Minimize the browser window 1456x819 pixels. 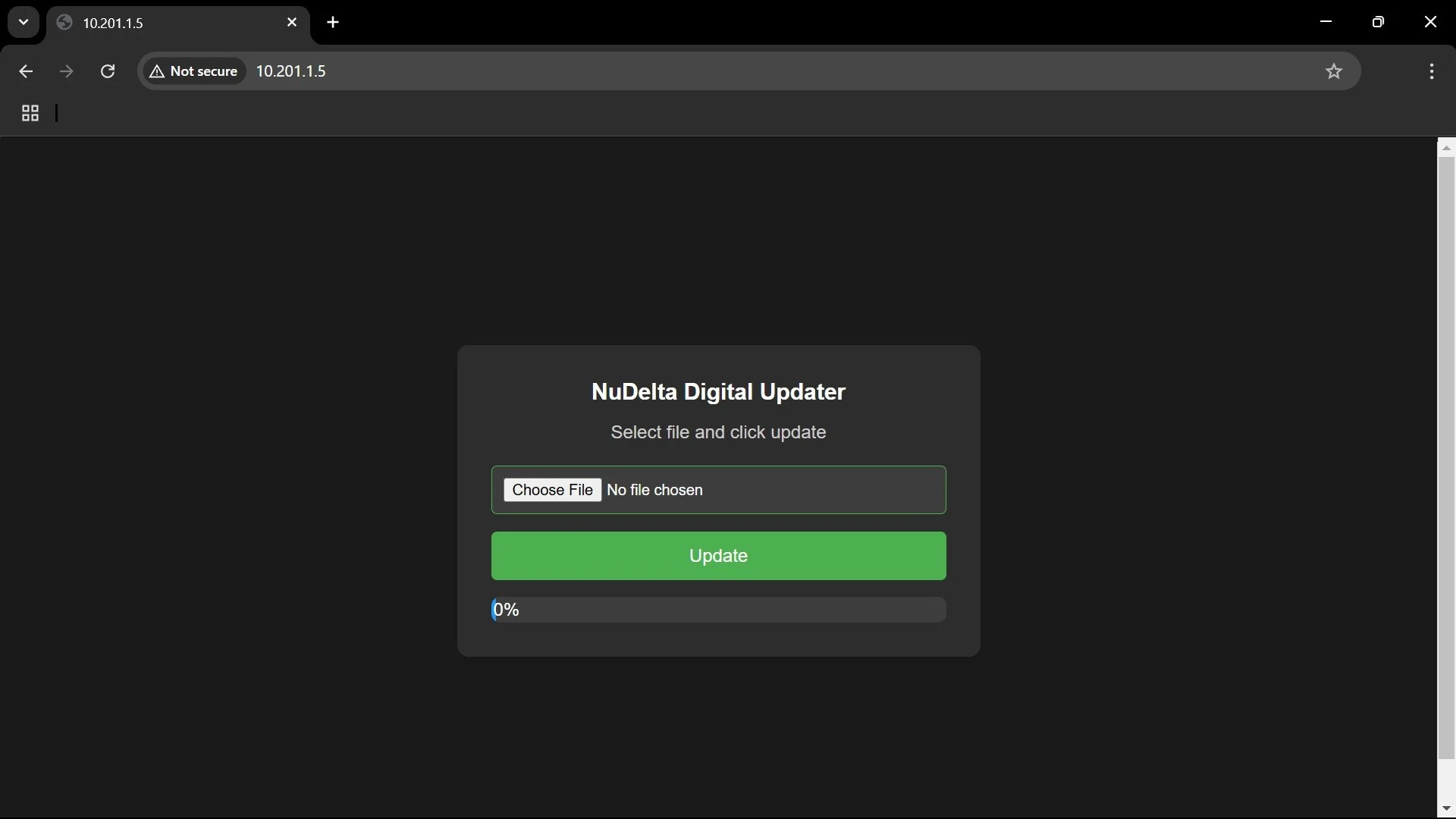click(x=1326, y=22)
